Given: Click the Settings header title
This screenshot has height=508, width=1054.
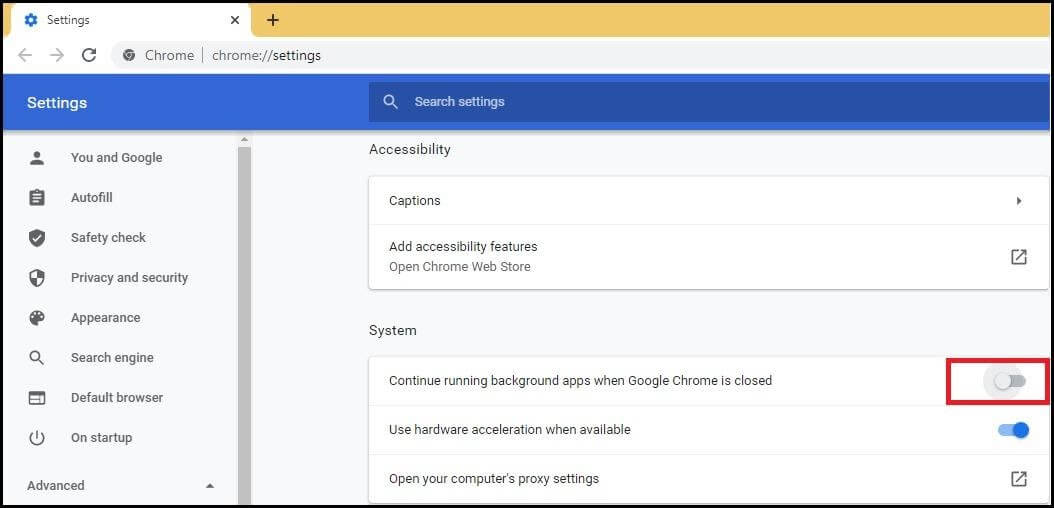Looking at the screenshot, I should 57,103.
